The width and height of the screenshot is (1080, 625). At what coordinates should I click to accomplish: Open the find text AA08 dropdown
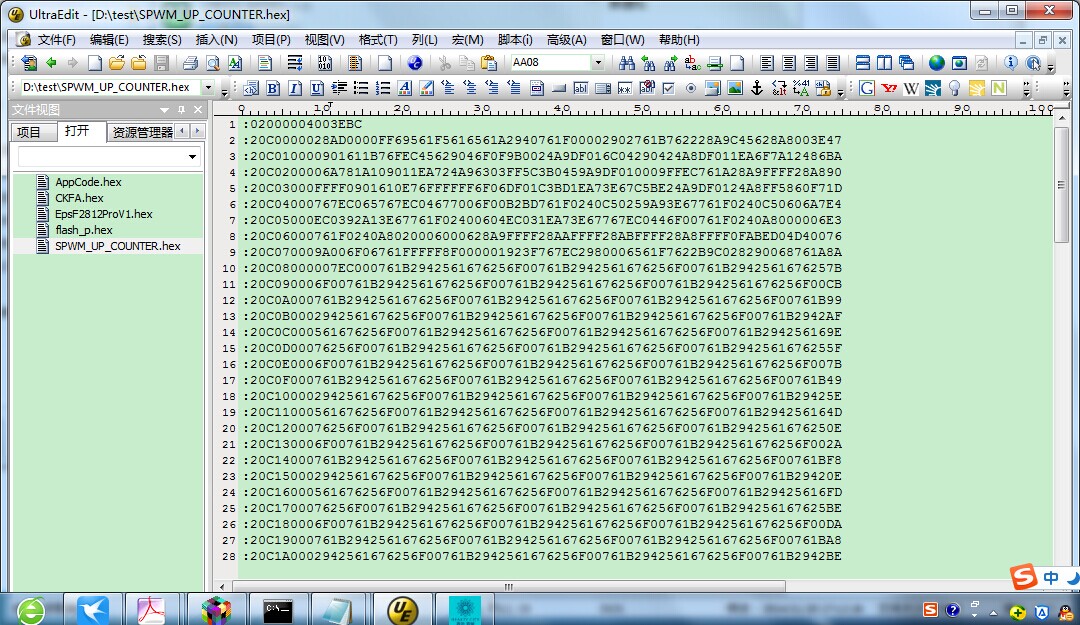click(x=598, y=62)
